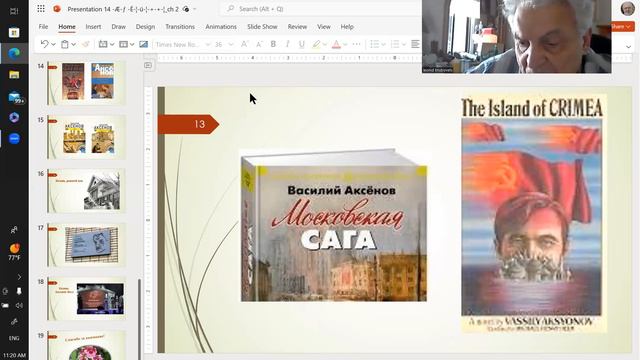Expand the hidden system tray icons chevron

19,277
